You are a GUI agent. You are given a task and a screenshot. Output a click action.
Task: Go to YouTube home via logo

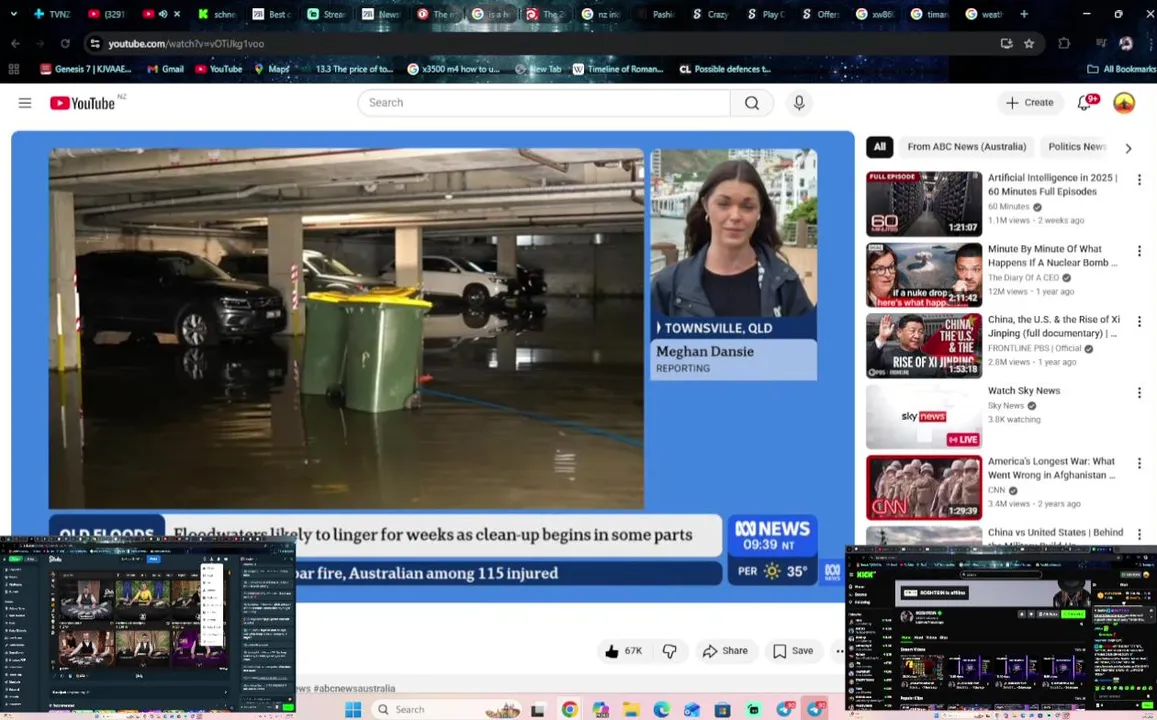tap(83, 103)
